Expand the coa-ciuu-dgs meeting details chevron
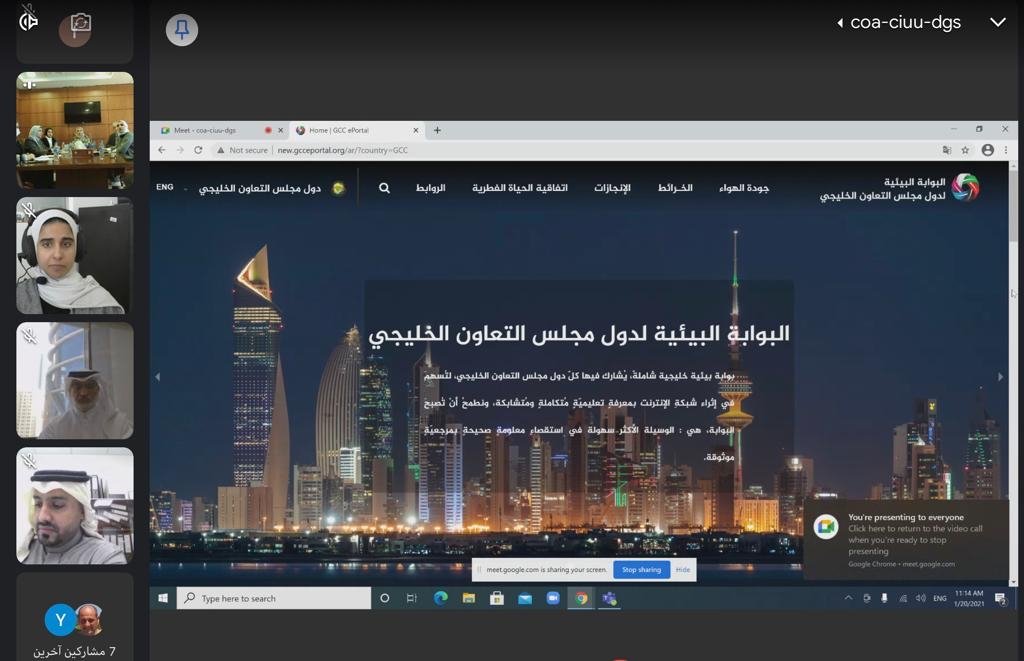1024x661 pixels. click(x=998, y=21)
